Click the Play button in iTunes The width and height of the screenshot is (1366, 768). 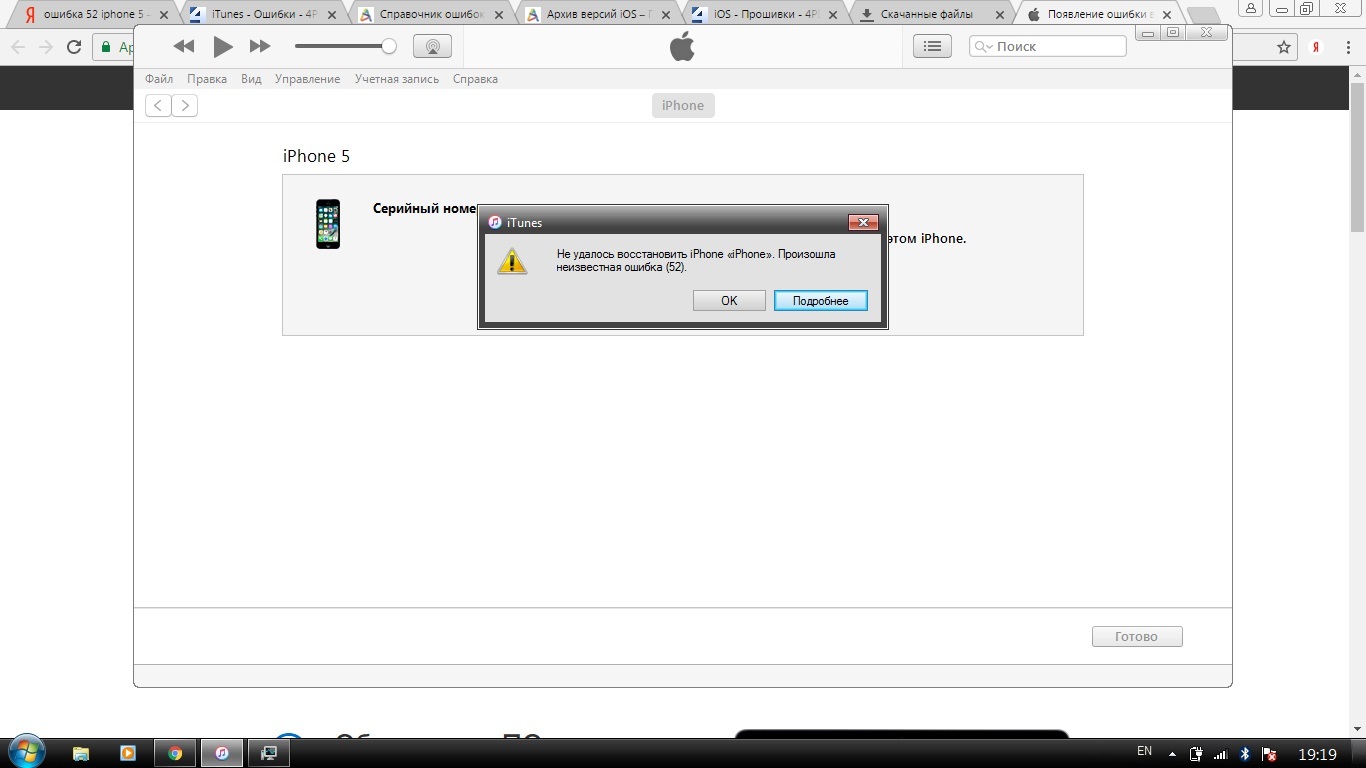[x=223, y=46]
